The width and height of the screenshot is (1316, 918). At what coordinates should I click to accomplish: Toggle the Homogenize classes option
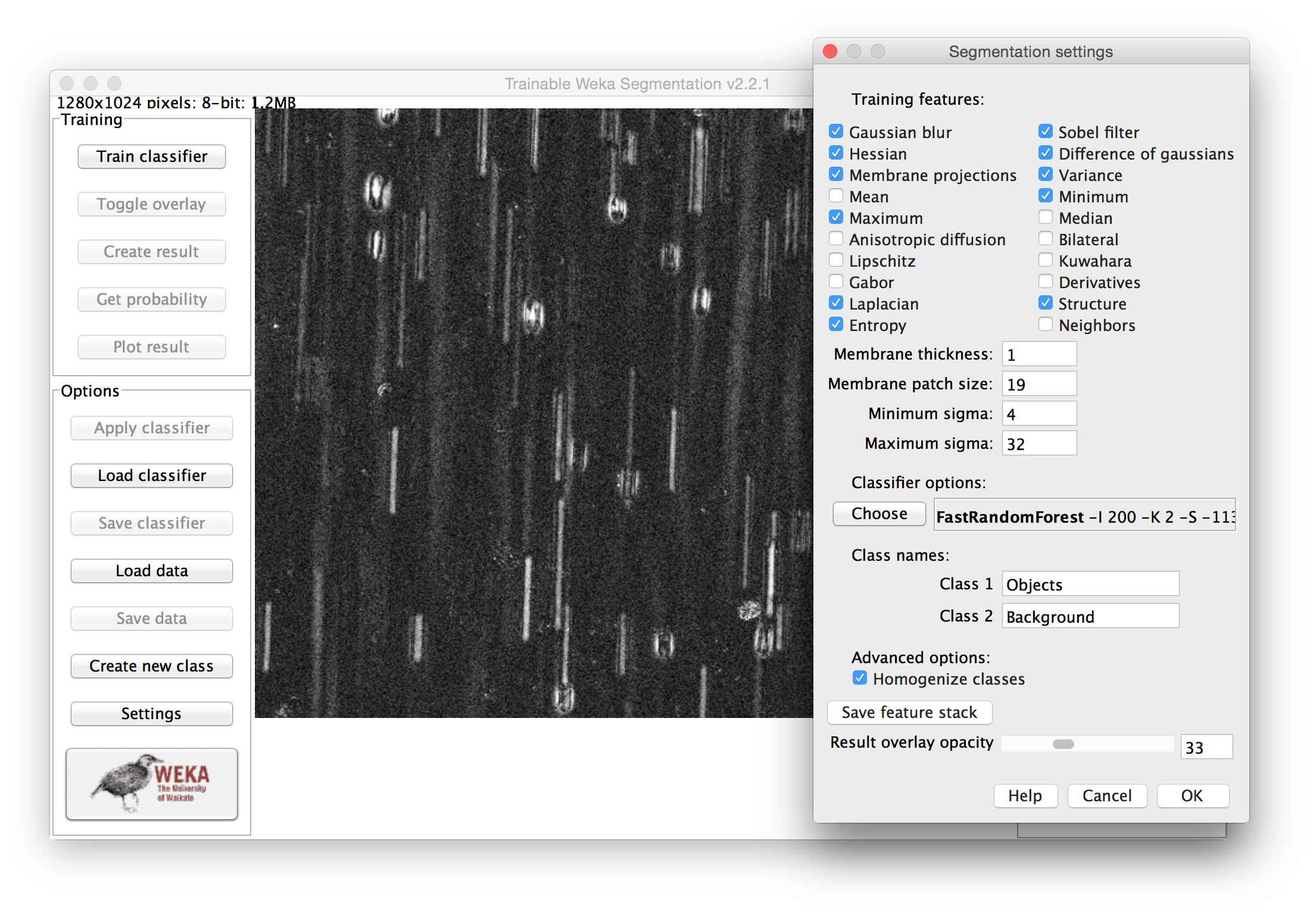pyautogui.click(x=860, y=678)
